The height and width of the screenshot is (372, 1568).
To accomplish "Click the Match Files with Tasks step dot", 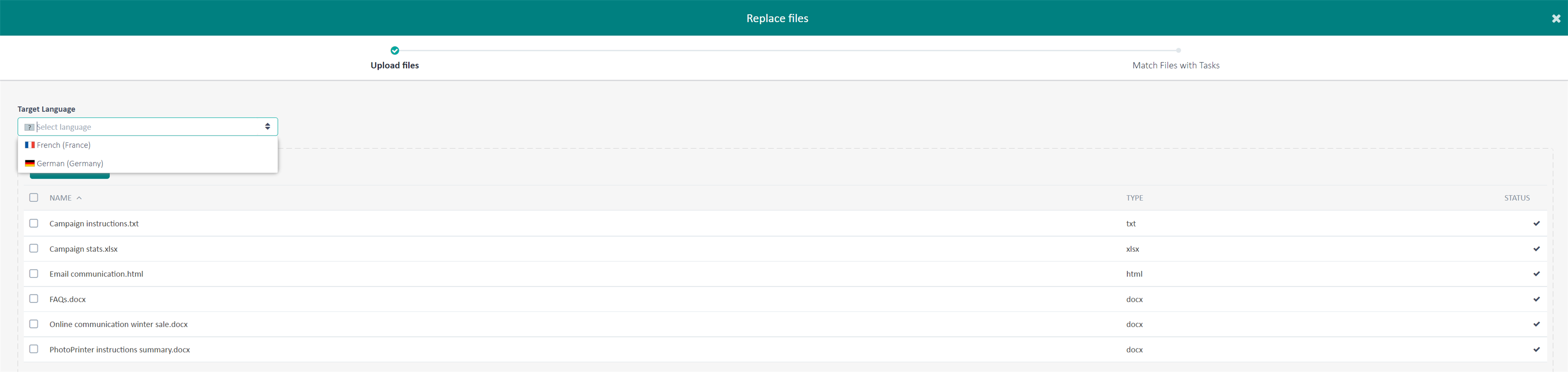I will tap(1179, 51).
